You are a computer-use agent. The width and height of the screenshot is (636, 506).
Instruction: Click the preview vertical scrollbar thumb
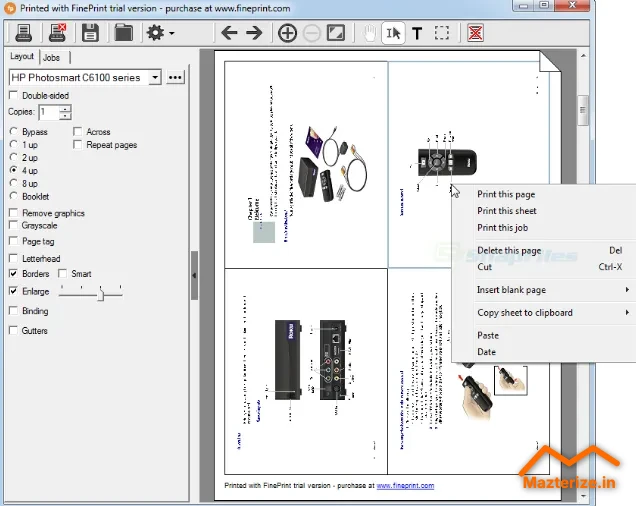(x=583, y=110)
